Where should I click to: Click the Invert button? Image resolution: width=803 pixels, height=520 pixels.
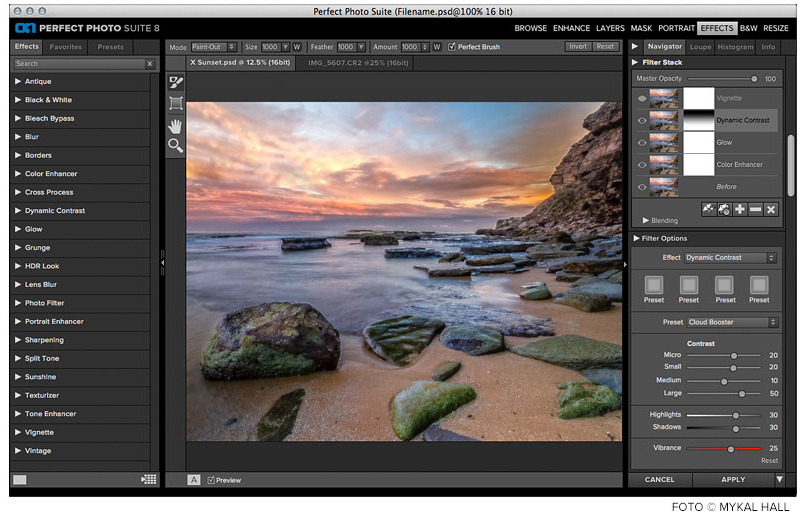coord(578,47)
